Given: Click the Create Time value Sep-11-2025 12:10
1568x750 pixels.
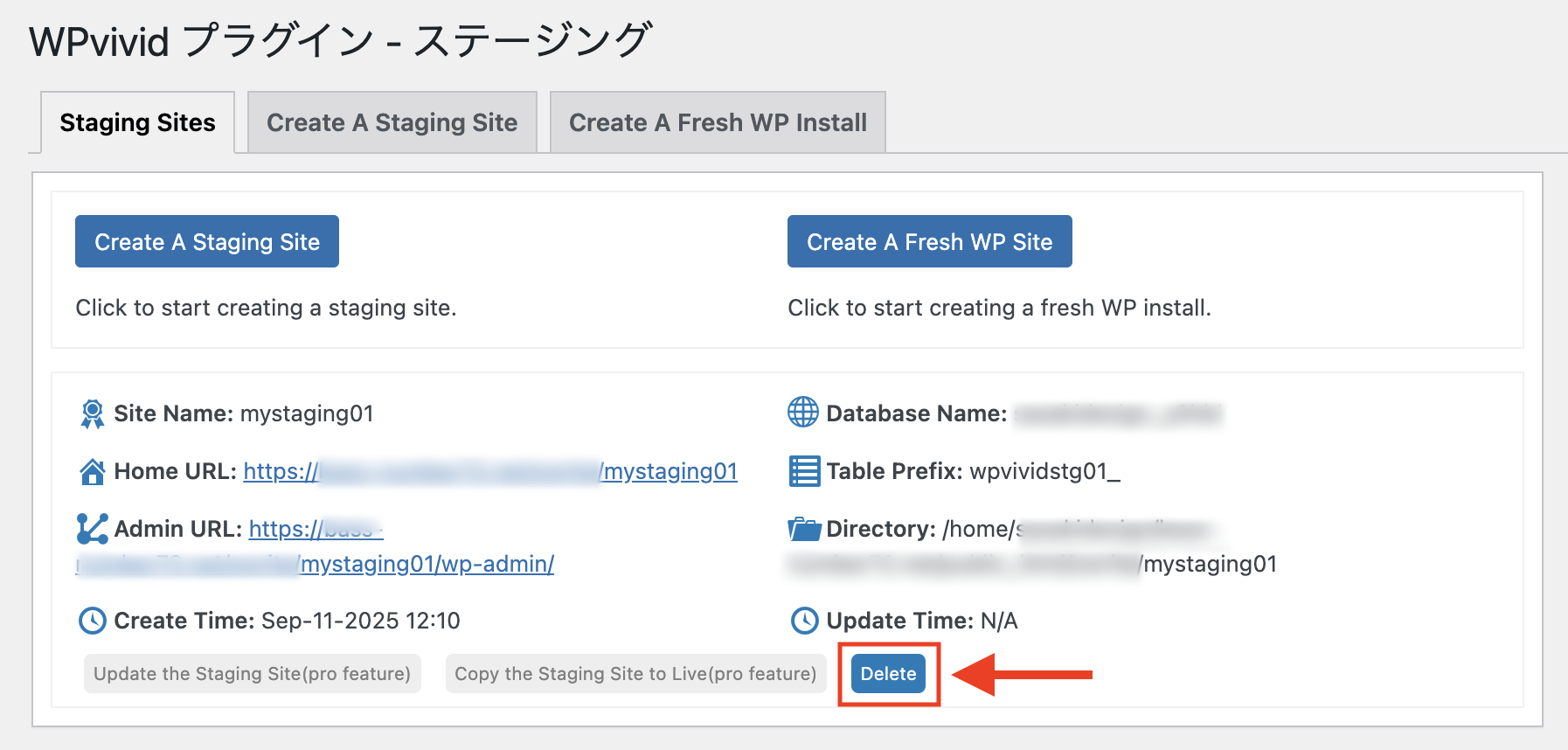Looking at the screenshot, I should [x=361, y=621].
